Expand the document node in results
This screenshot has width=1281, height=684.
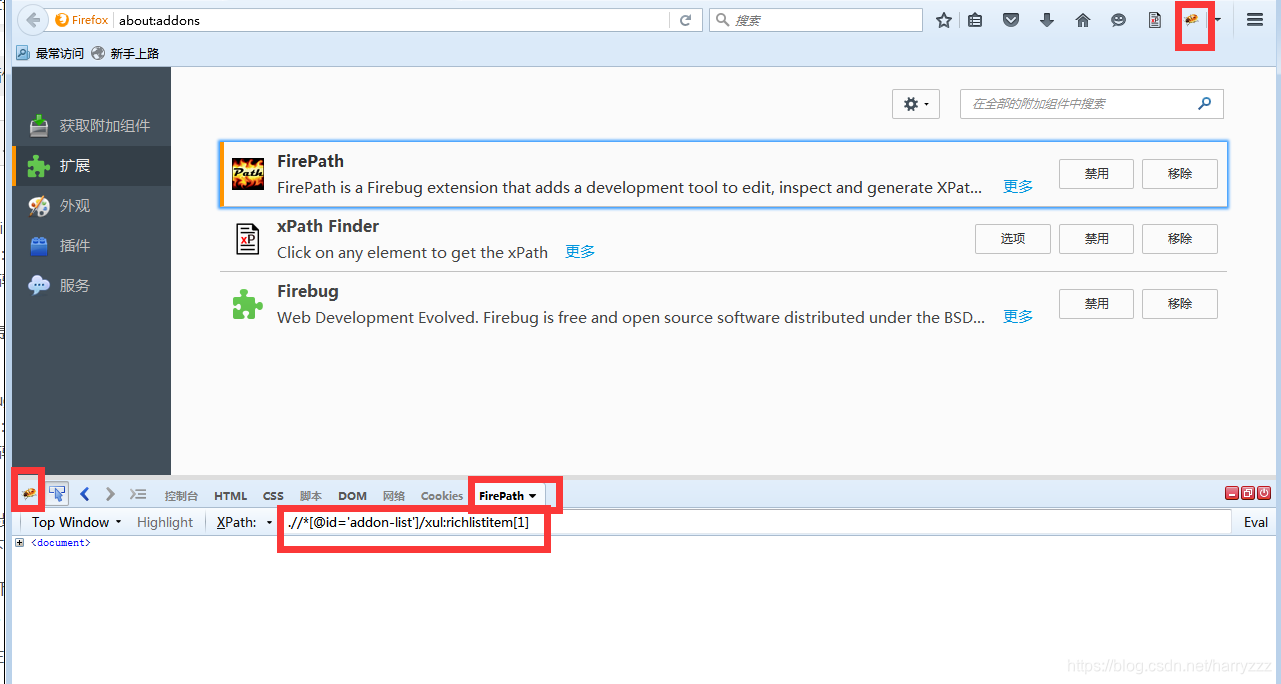19,543
